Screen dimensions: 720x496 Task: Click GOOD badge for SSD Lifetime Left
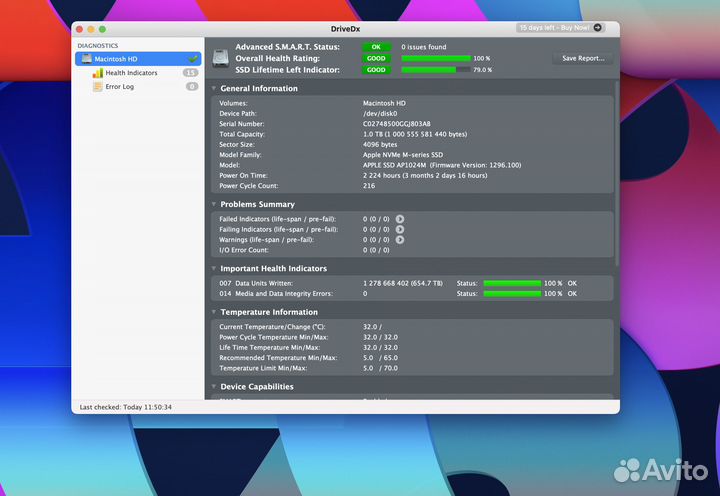point(376,70)
